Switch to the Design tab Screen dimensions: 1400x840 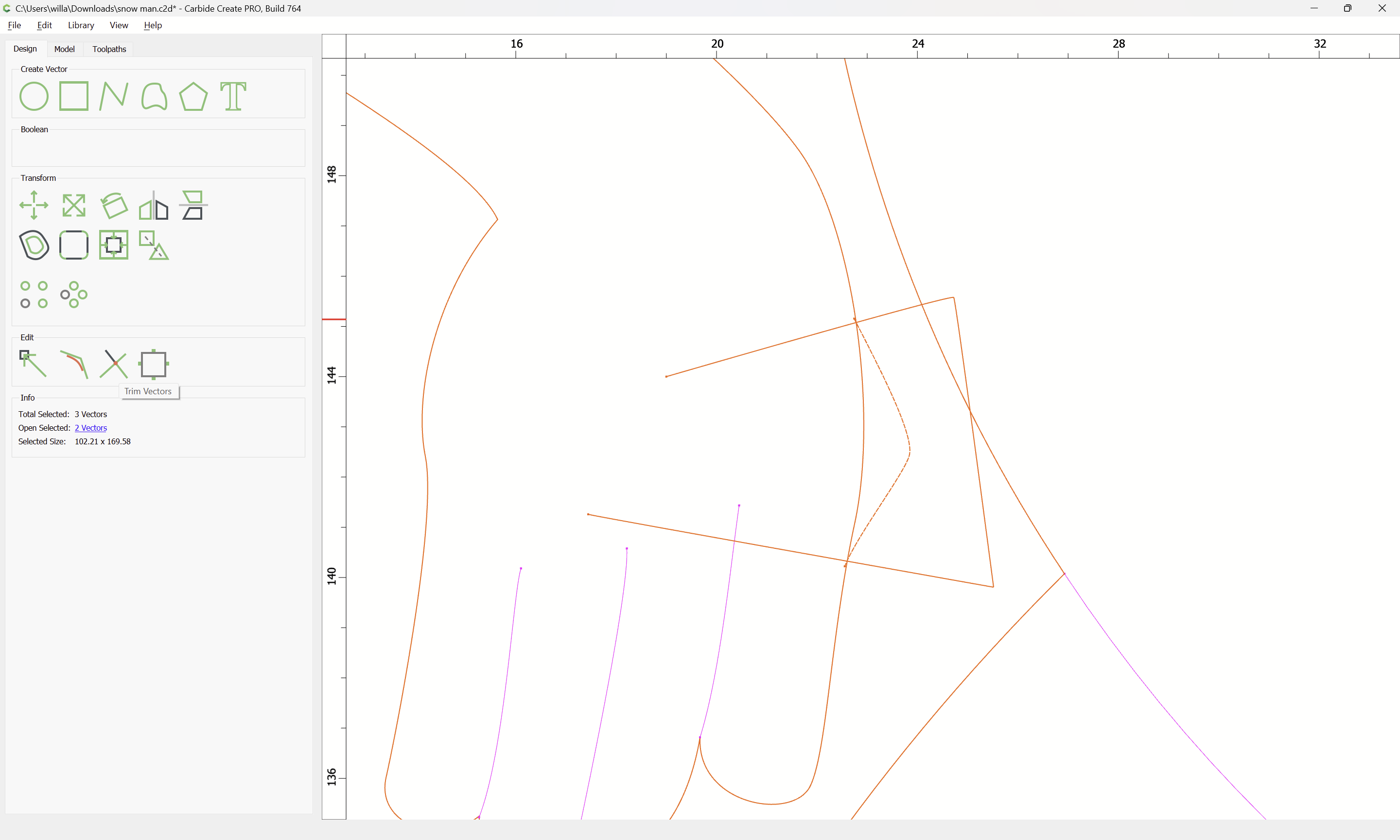pyautogui.click(x=25, y=49)
